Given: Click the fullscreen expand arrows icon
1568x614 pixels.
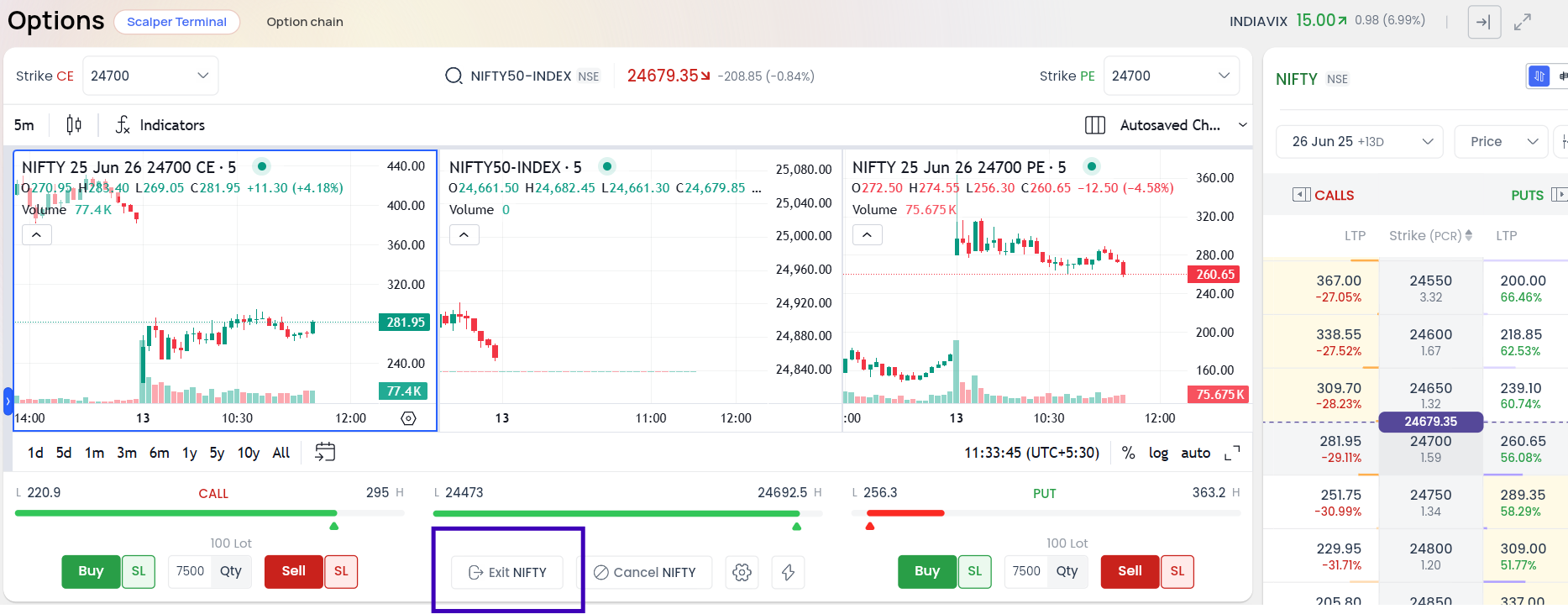Looking at the screenshot, I should pos(1523,22).
